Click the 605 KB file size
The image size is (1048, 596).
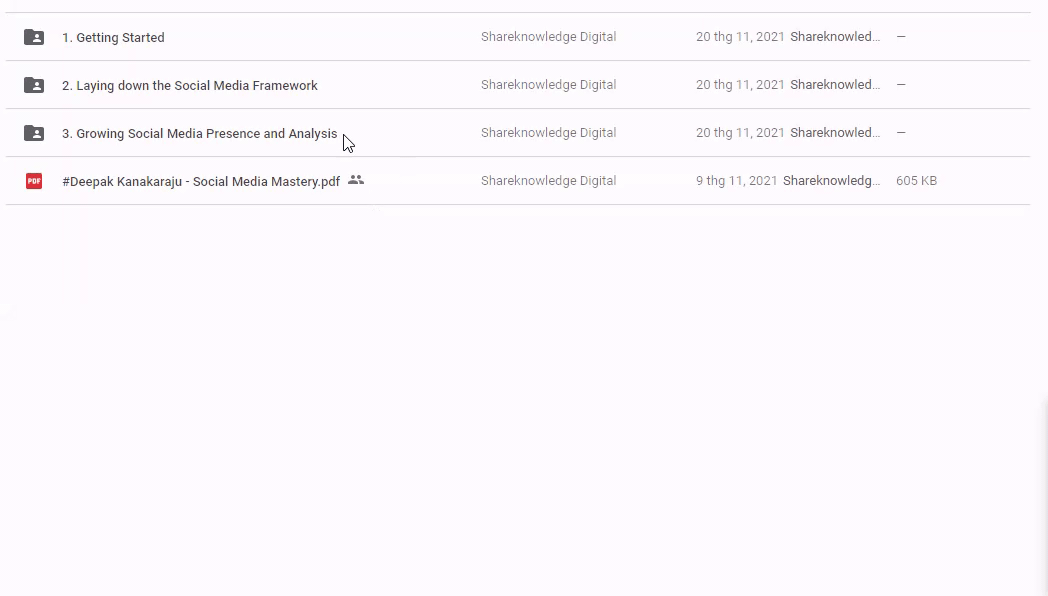916,181
